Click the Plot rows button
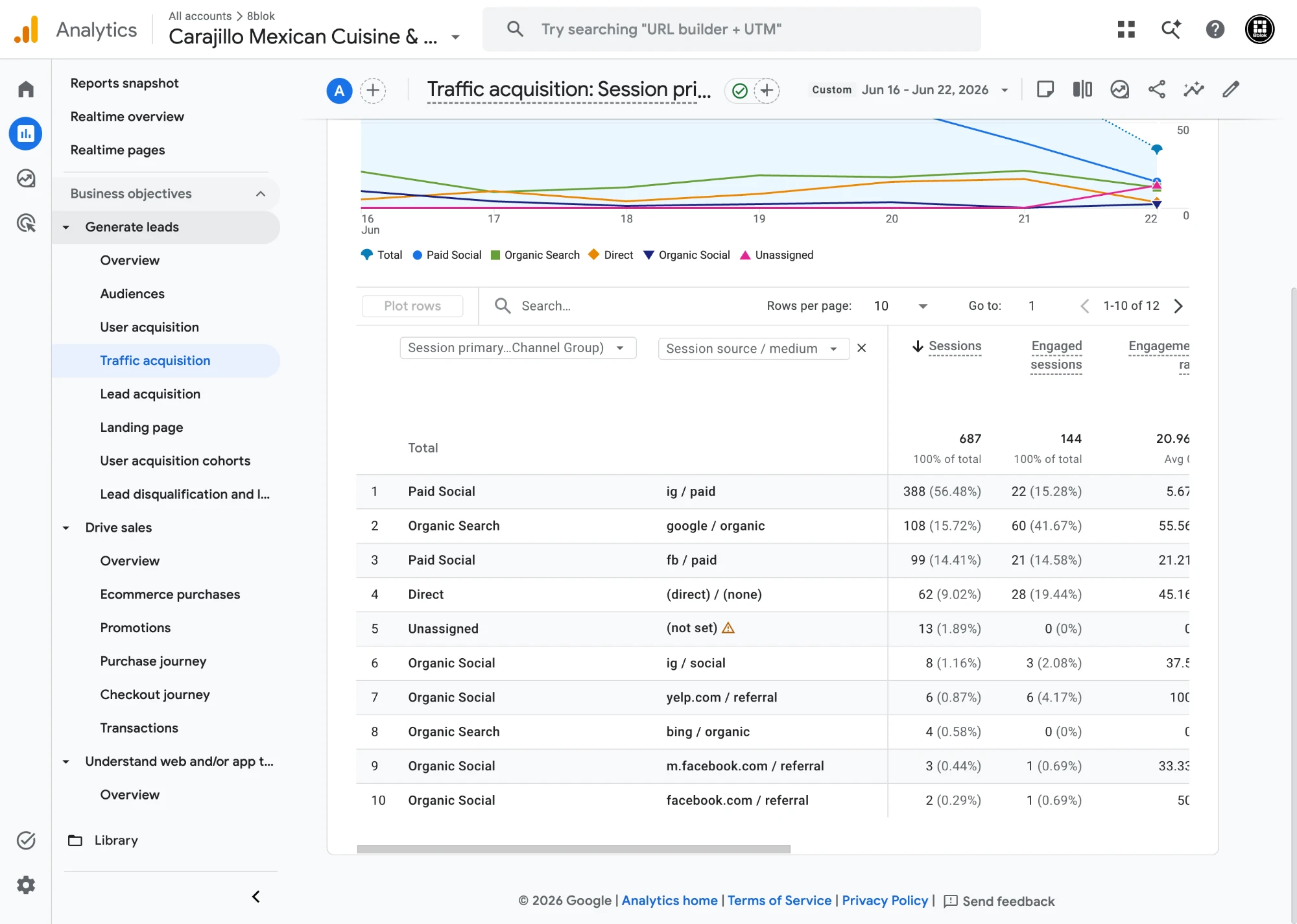Image resolution: width=1297 pixels, height=924 pixels. pos(412,306)
